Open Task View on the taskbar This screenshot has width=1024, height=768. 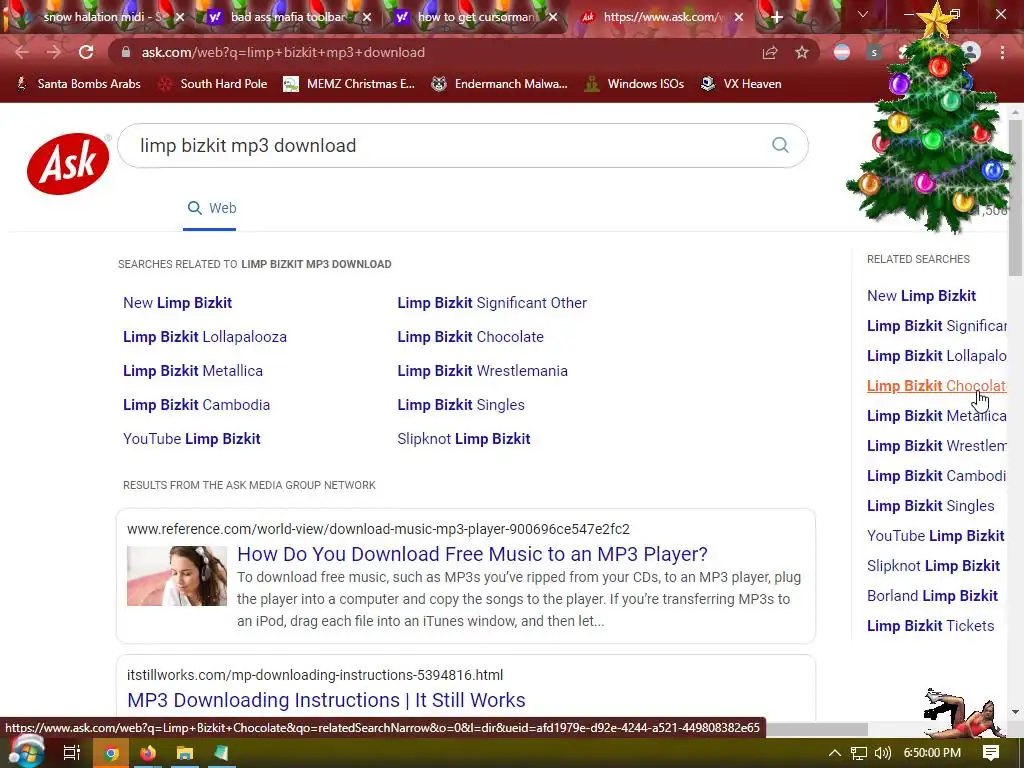[x=71, y=753]
